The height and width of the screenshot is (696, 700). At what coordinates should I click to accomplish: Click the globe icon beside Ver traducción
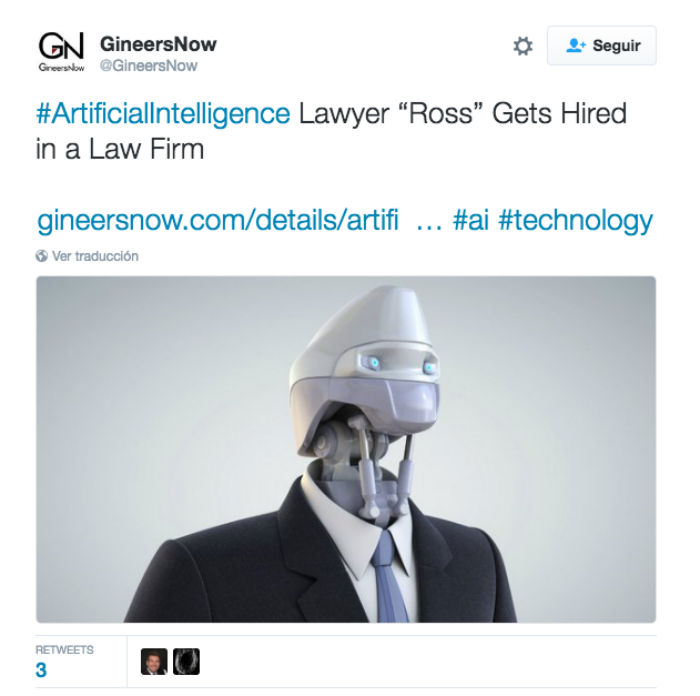coord(42,256)
